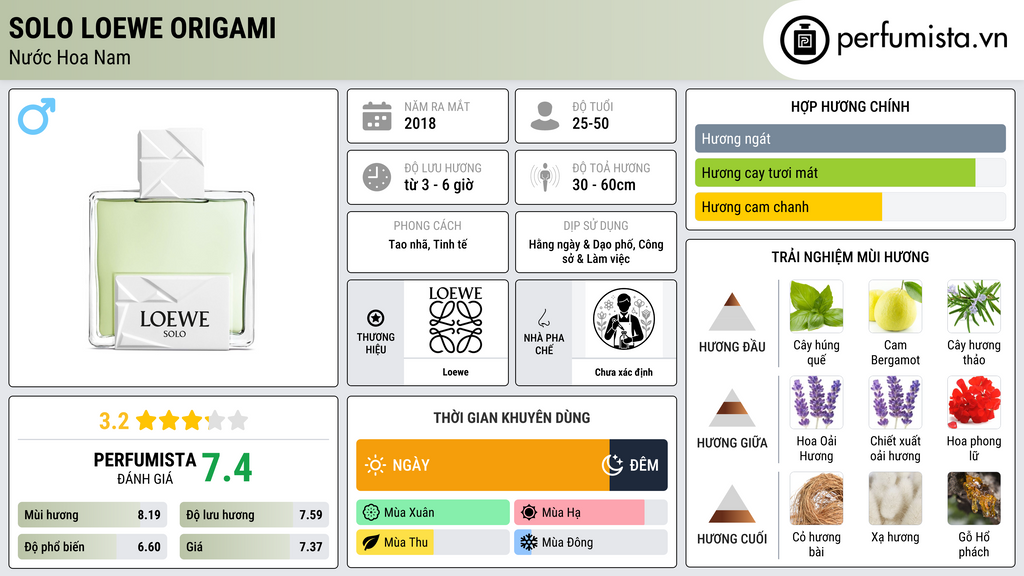Click the Nước Hoa Nam subtitle
This screenshot has width=1024, height=576.
tap(69, 57)
